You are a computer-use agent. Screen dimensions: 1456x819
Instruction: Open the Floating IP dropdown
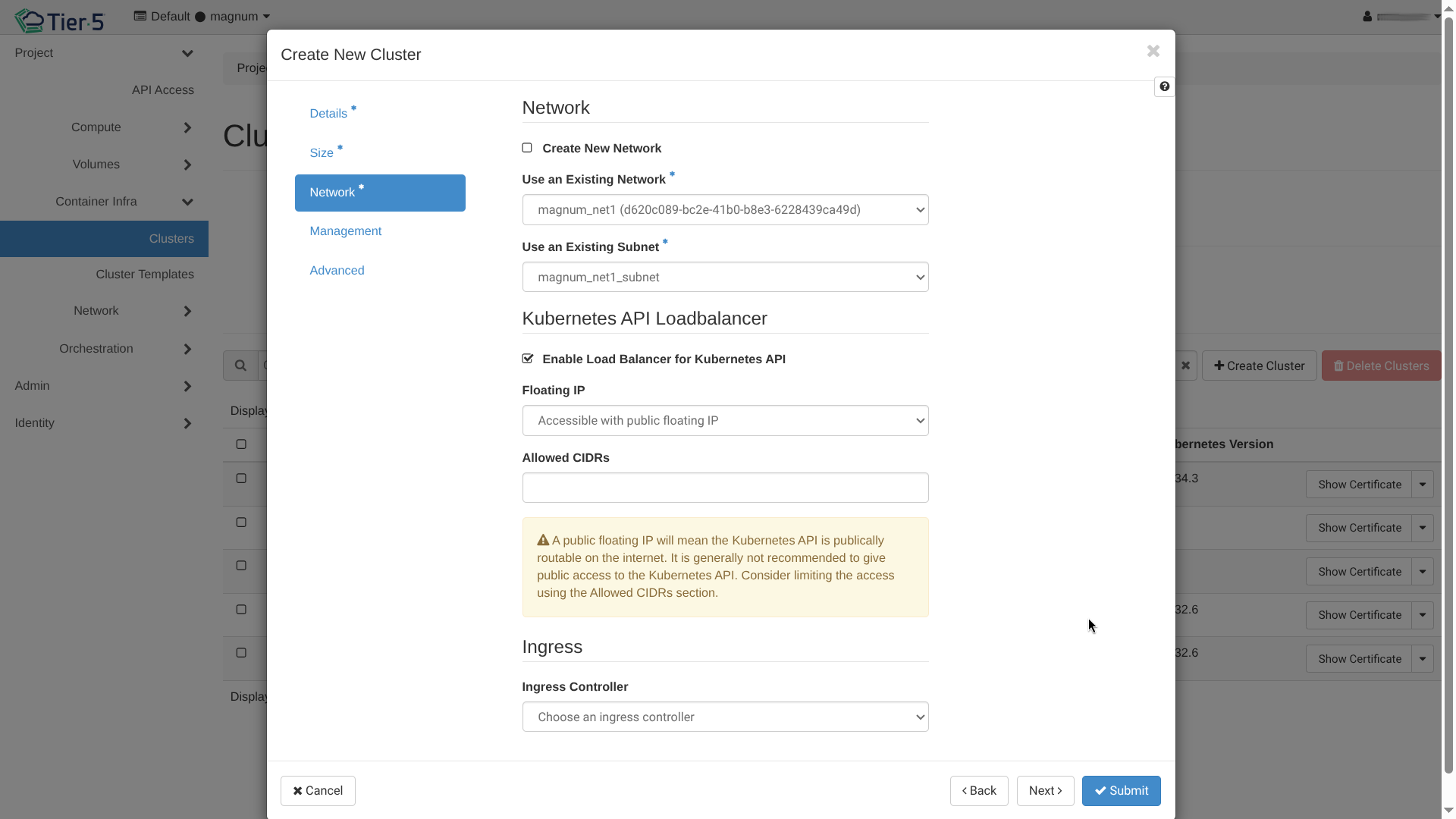pos(725,421)
